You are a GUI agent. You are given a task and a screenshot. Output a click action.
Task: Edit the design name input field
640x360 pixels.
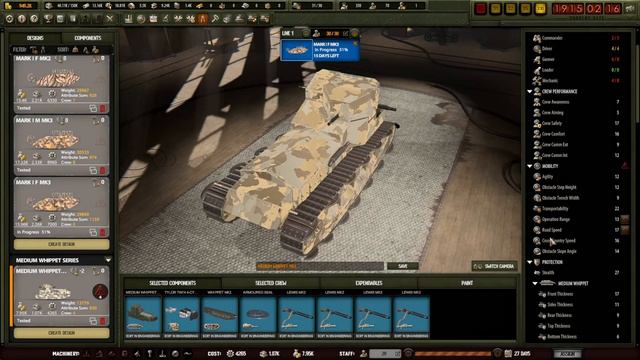point(320,266)
